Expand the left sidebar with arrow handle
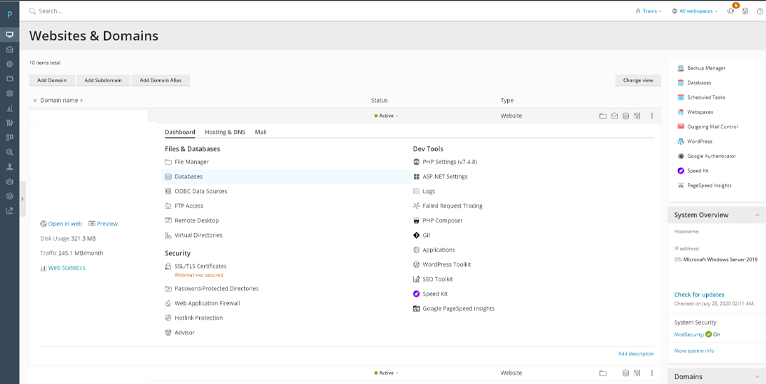The image size is (766, 384). coord(22,199)
